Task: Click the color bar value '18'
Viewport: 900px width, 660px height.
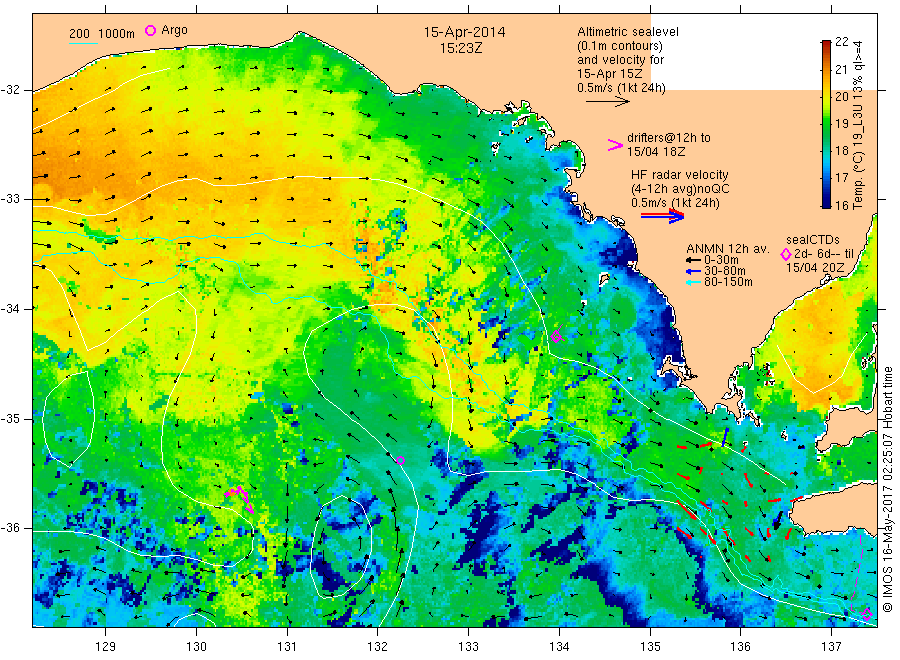Action: [x=841, y=150]
